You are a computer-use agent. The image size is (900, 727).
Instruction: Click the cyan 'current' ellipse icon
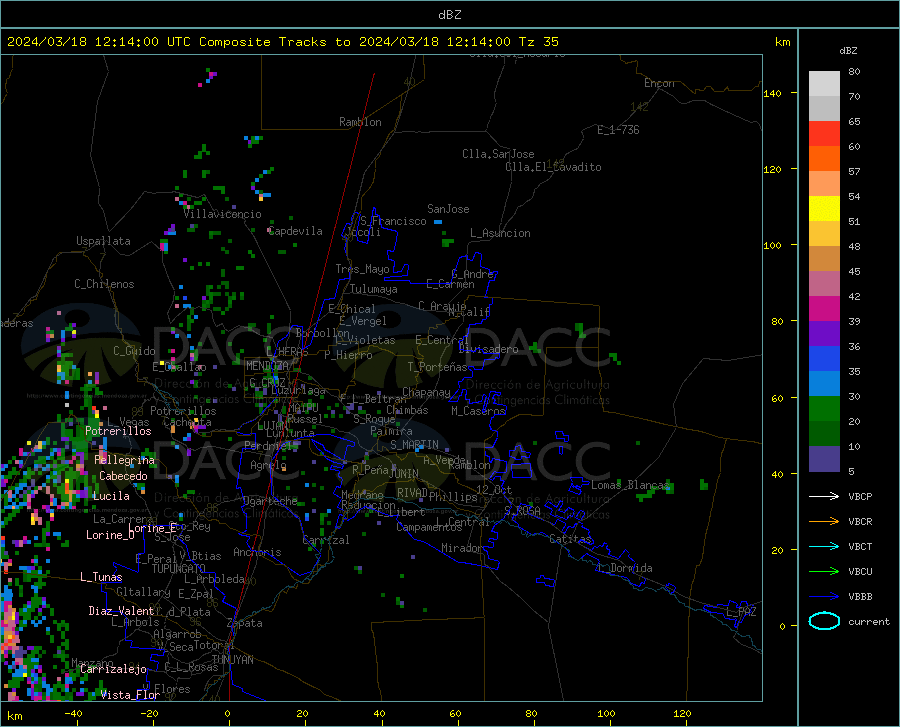(824, 621)
